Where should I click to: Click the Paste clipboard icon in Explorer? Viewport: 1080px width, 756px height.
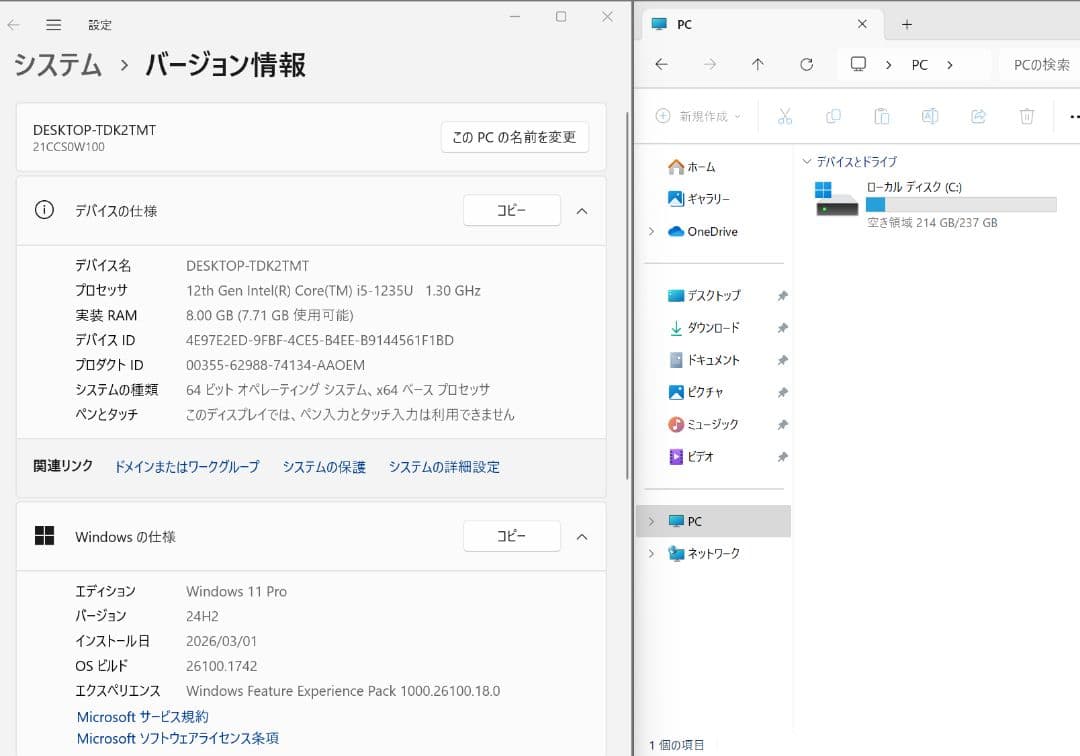(882, 116)
